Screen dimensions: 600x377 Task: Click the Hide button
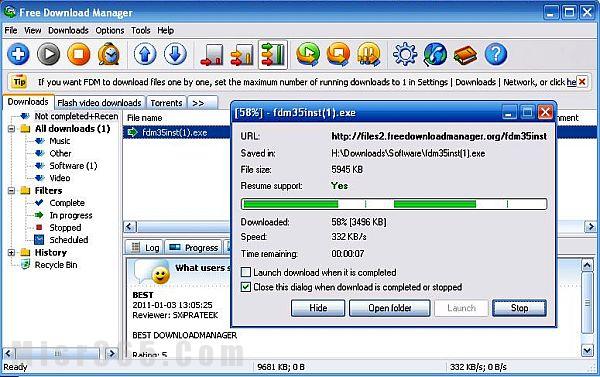pos(318,308)
